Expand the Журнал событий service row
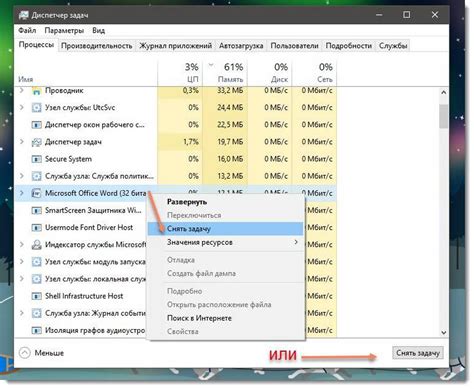The width and height of the screenshot is (474, 389). tap(22, 313)
